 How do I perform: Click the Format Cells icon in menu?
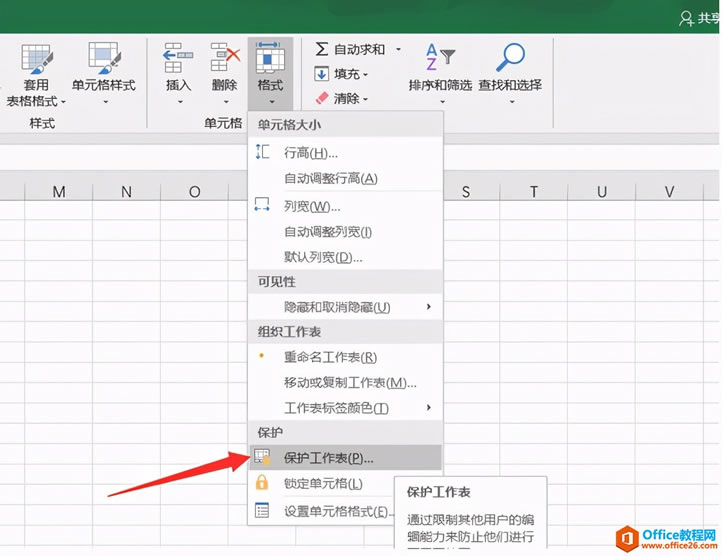point(262,510)
